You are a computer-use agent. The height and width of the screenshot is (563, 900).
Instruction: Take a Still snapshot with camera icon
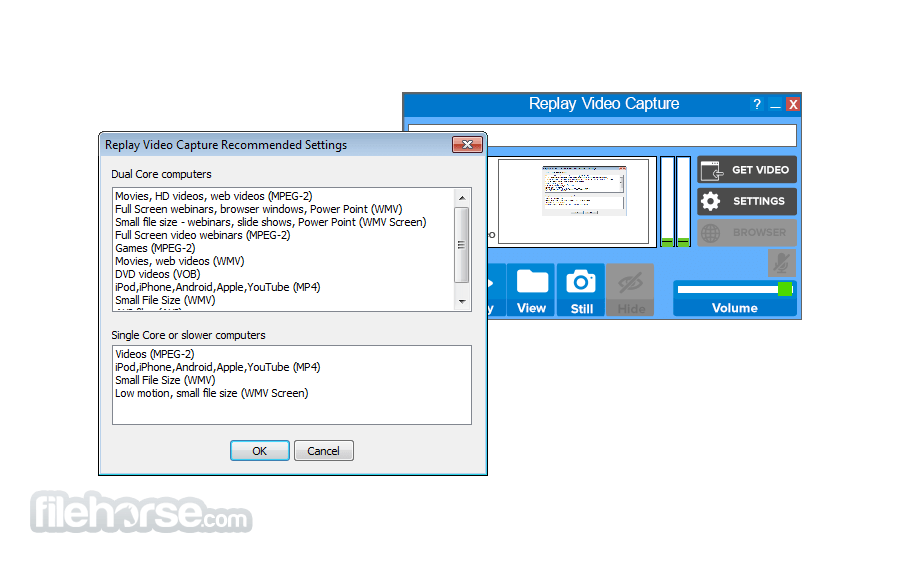(x=581, y=290)
